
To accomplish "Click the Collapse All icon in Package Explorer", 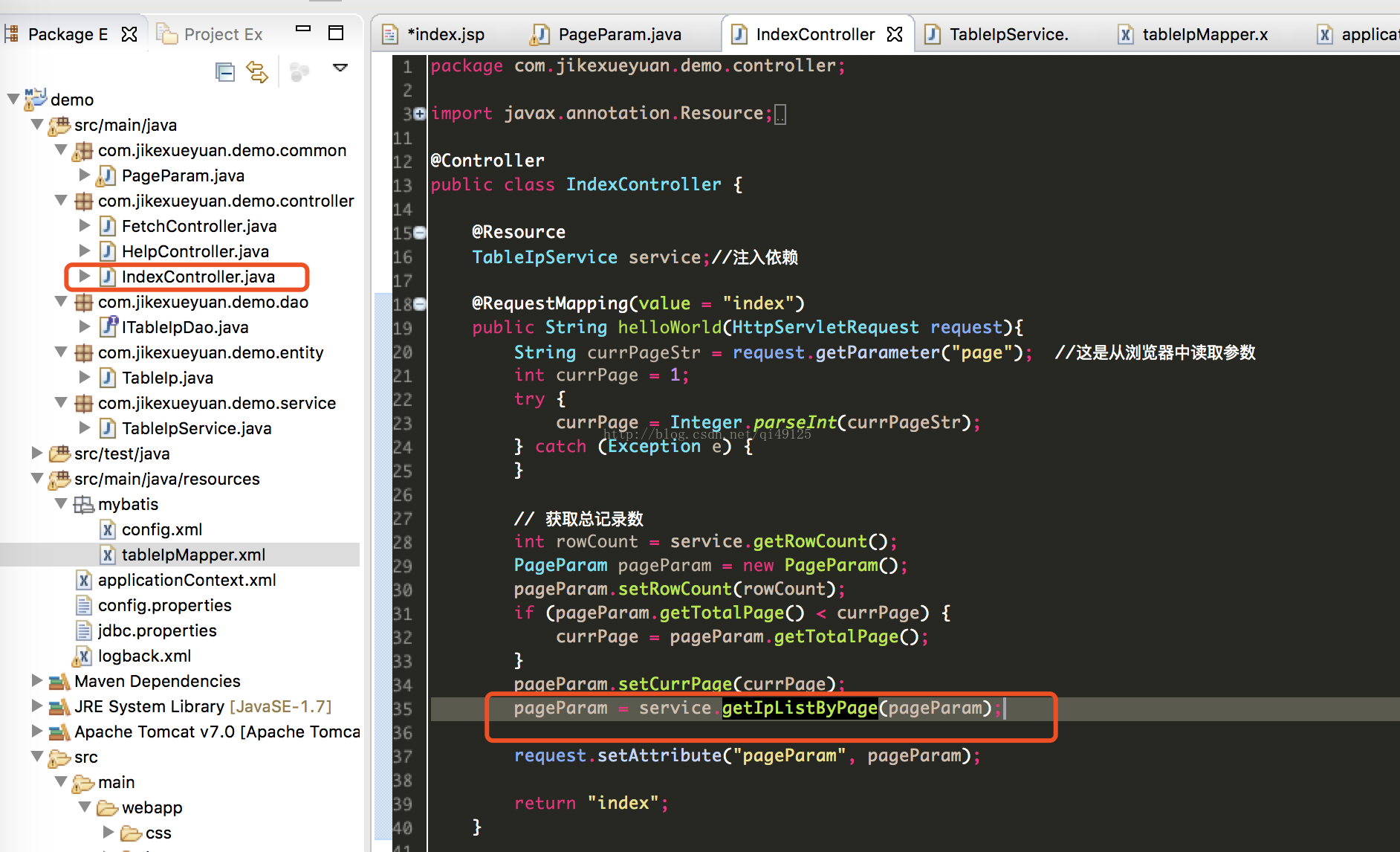I will click(x=224, y=72).
